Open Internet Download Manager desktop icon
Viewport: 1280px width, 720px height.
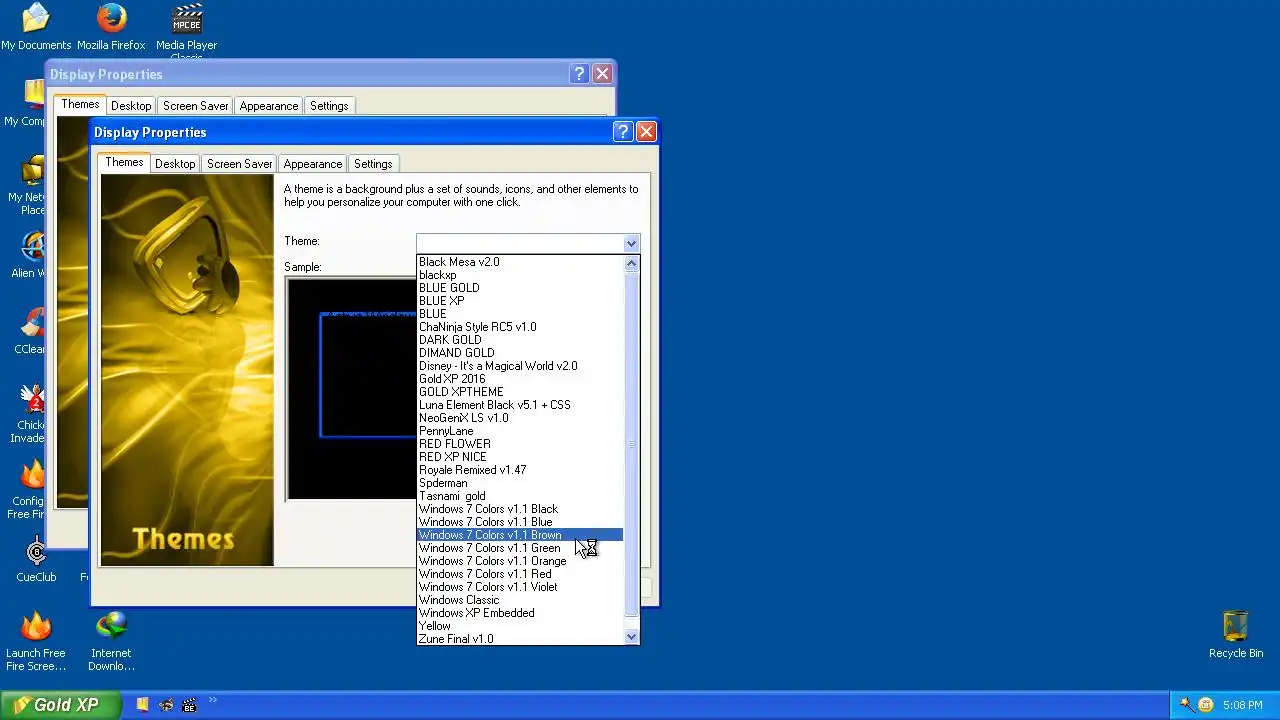(111, 642)
